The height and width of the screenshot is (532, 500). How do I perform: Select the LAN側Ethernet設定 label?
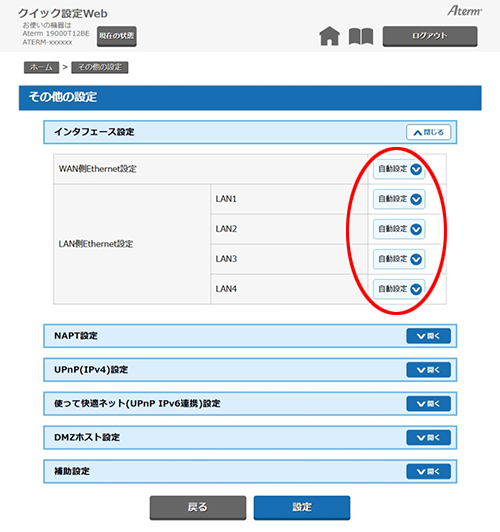click(x=96, y=244)
